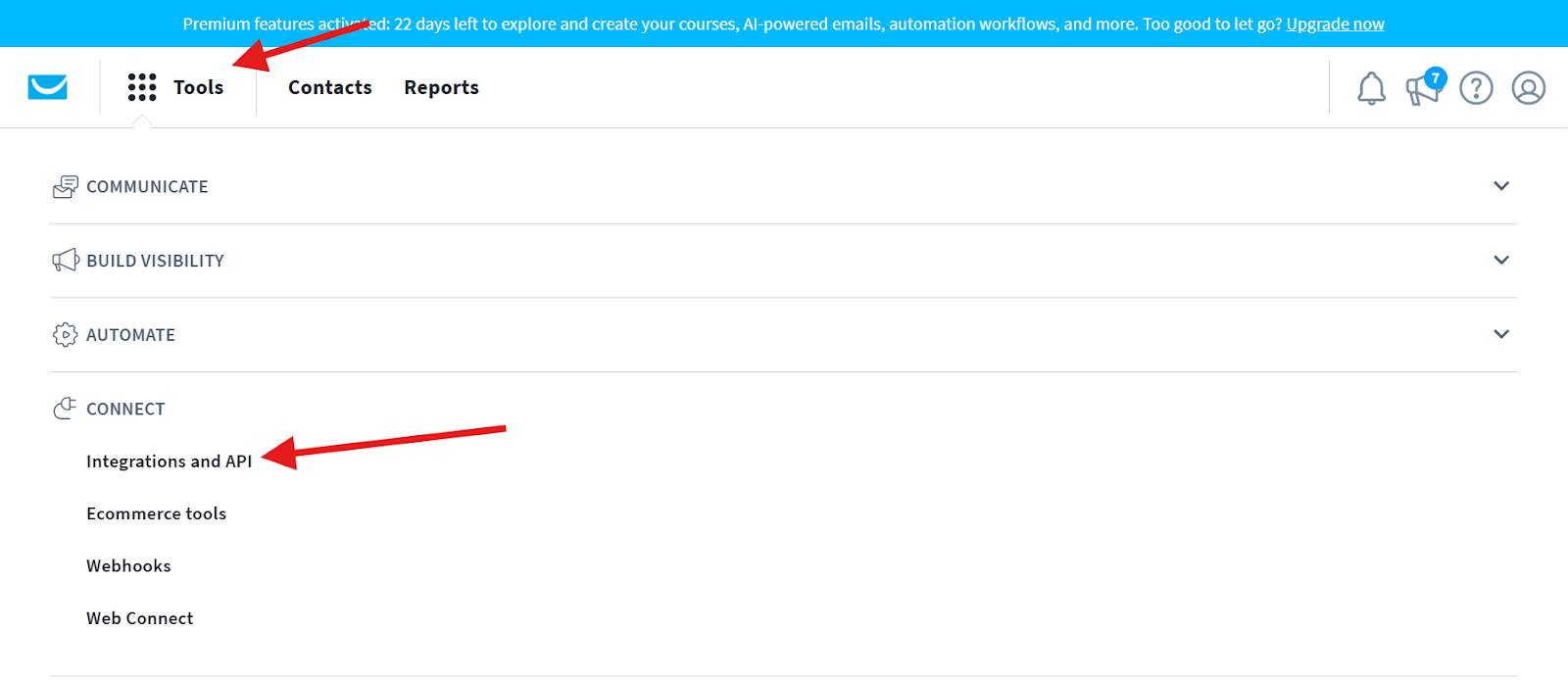This screenshot has width=1568, height=680.
Task: Open the user profile avatar icon
Action: point(1529,88)
